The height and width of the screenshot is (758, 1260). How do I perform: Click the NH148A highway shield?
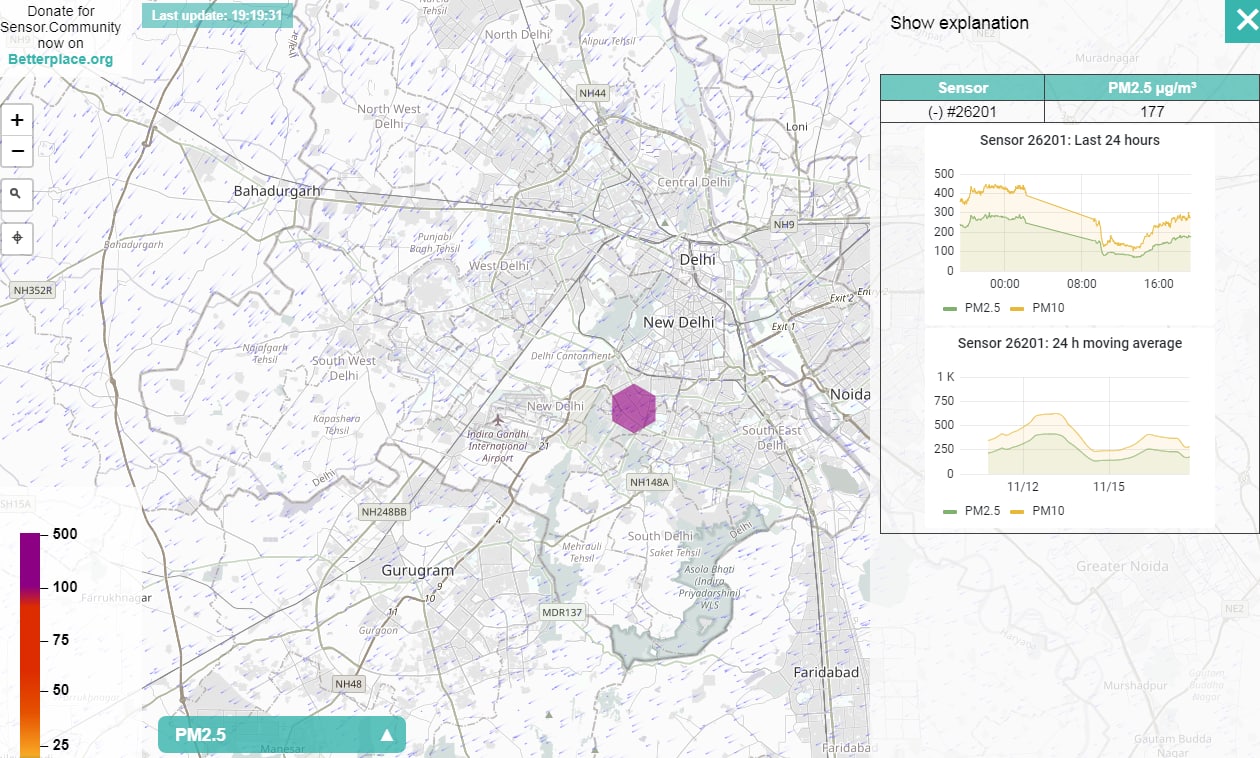tap(649, 482)
